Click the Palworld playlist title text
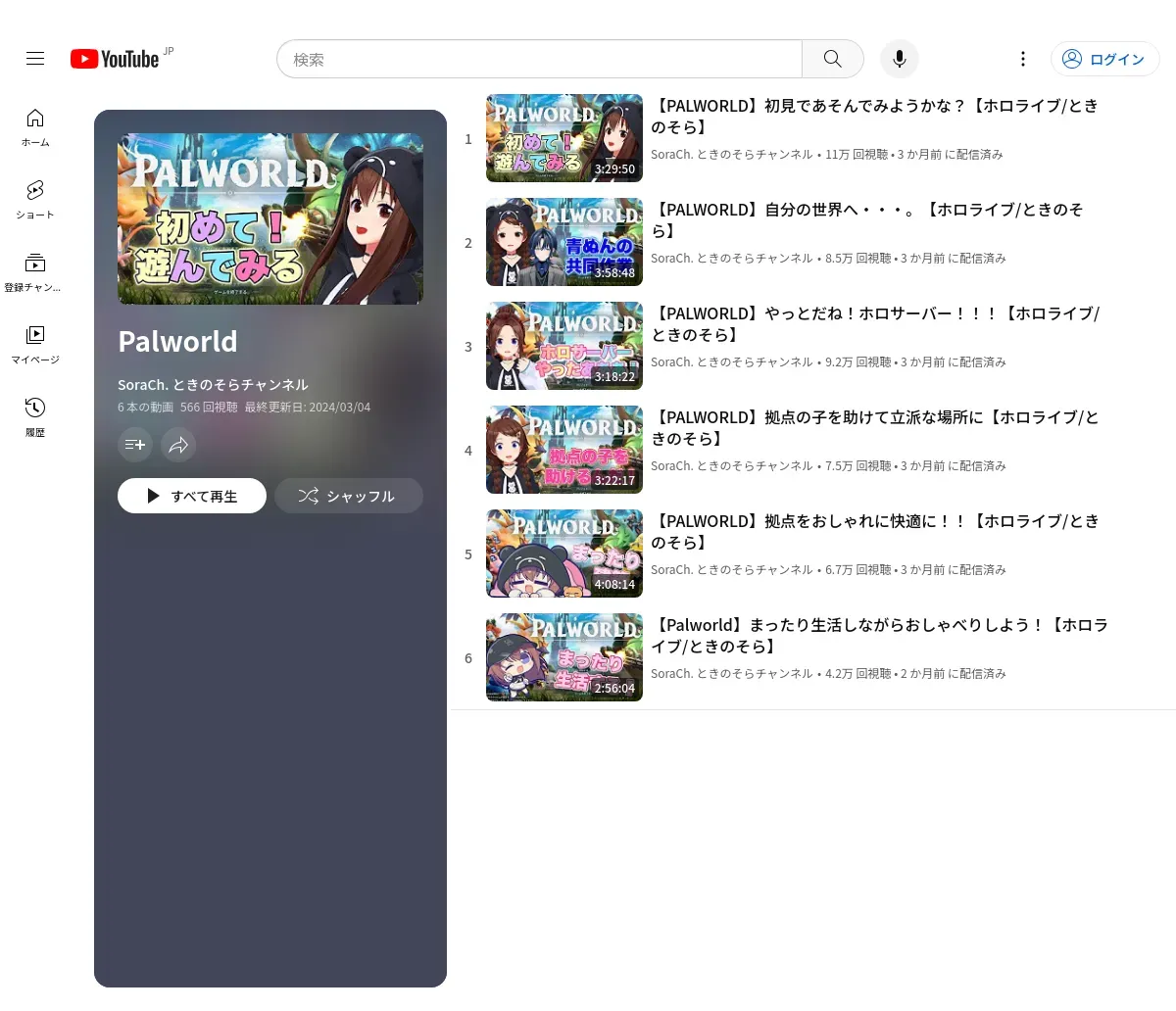Screen dimensions: 1176x1011 point(177,341)
